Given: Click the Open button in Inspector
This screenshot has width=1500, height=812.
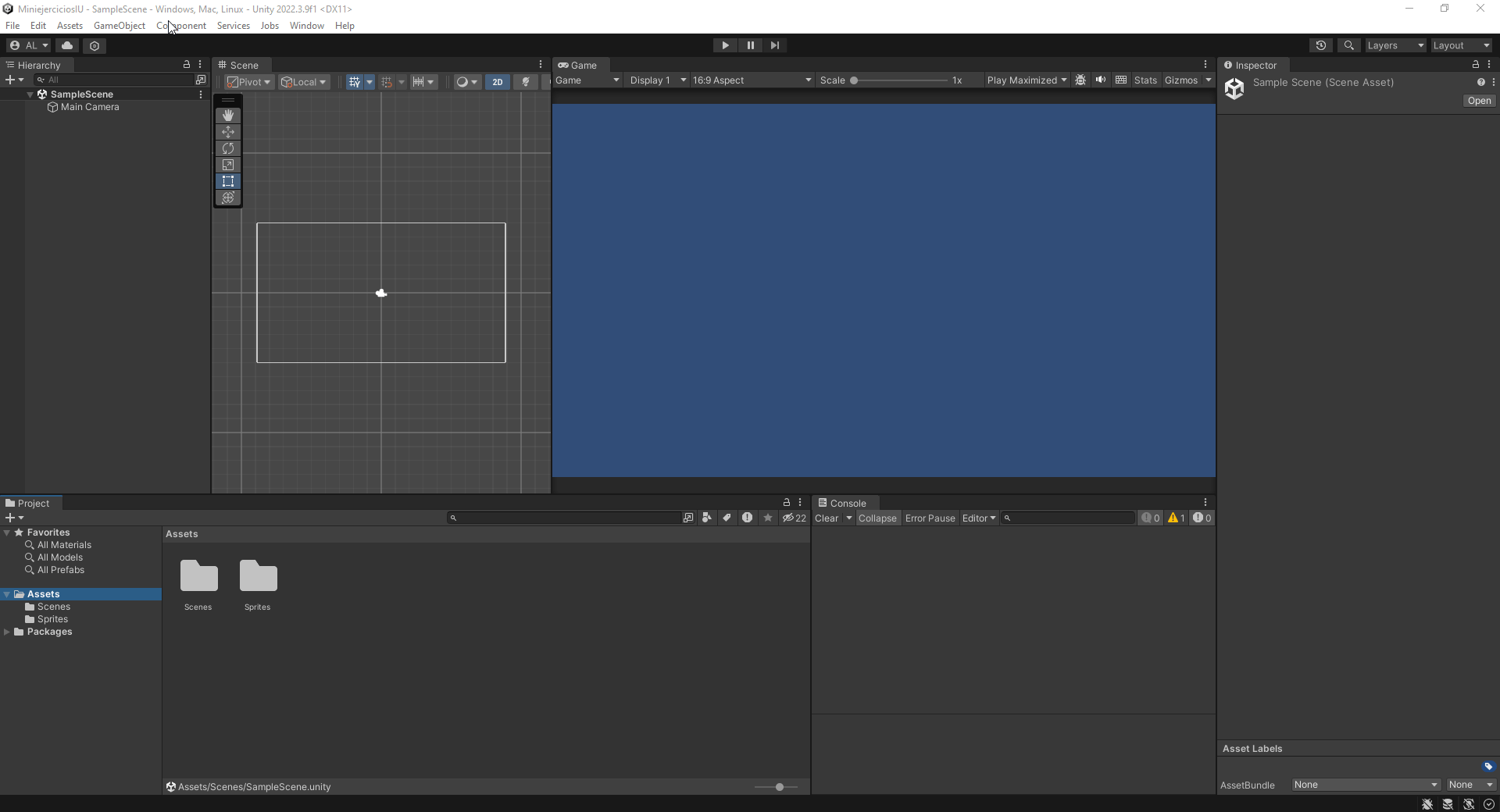Looking at the screenshot, I should [1479, 101].
